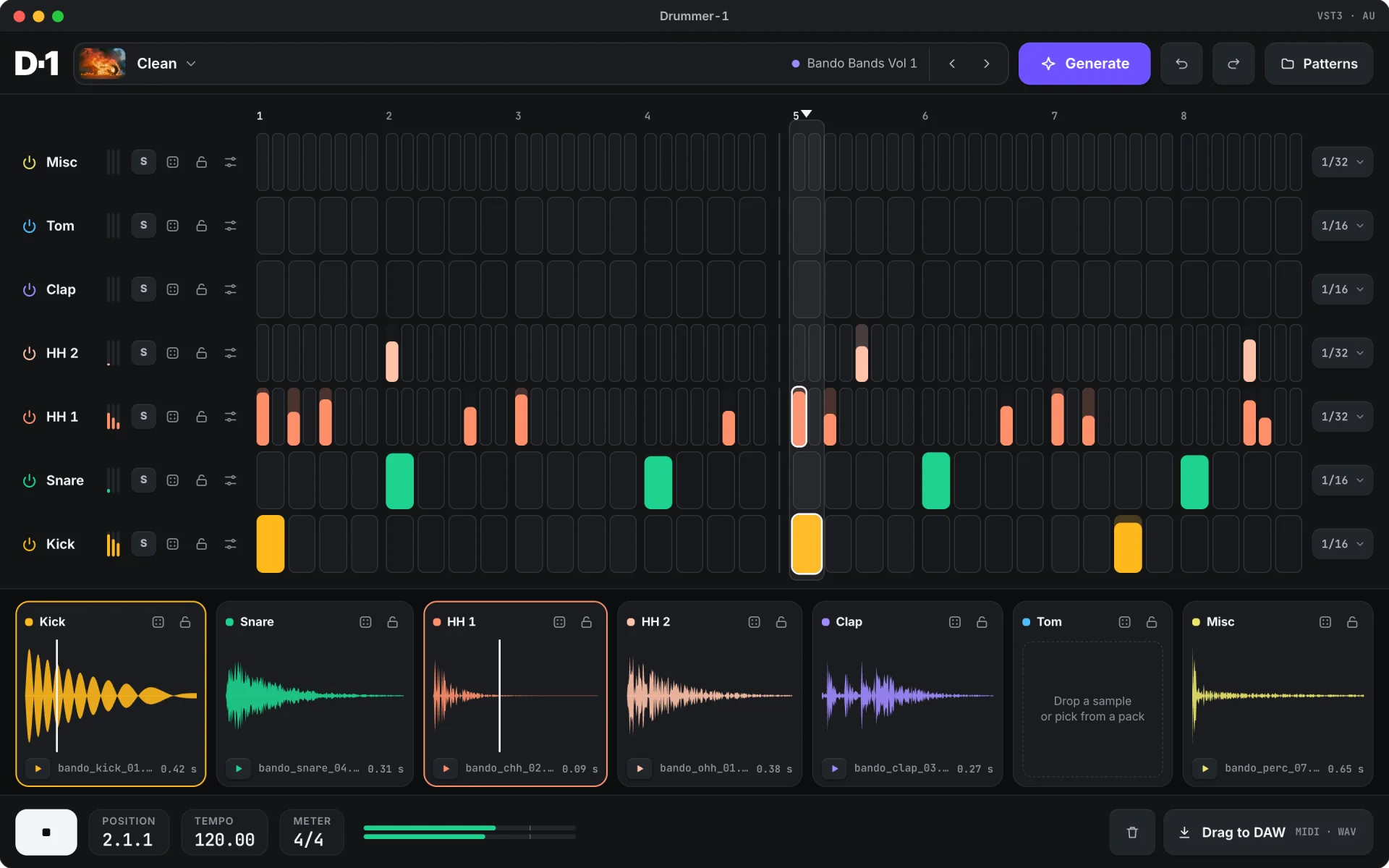Lock the Tom track row

pyautogui.click(x=201, y=226)
